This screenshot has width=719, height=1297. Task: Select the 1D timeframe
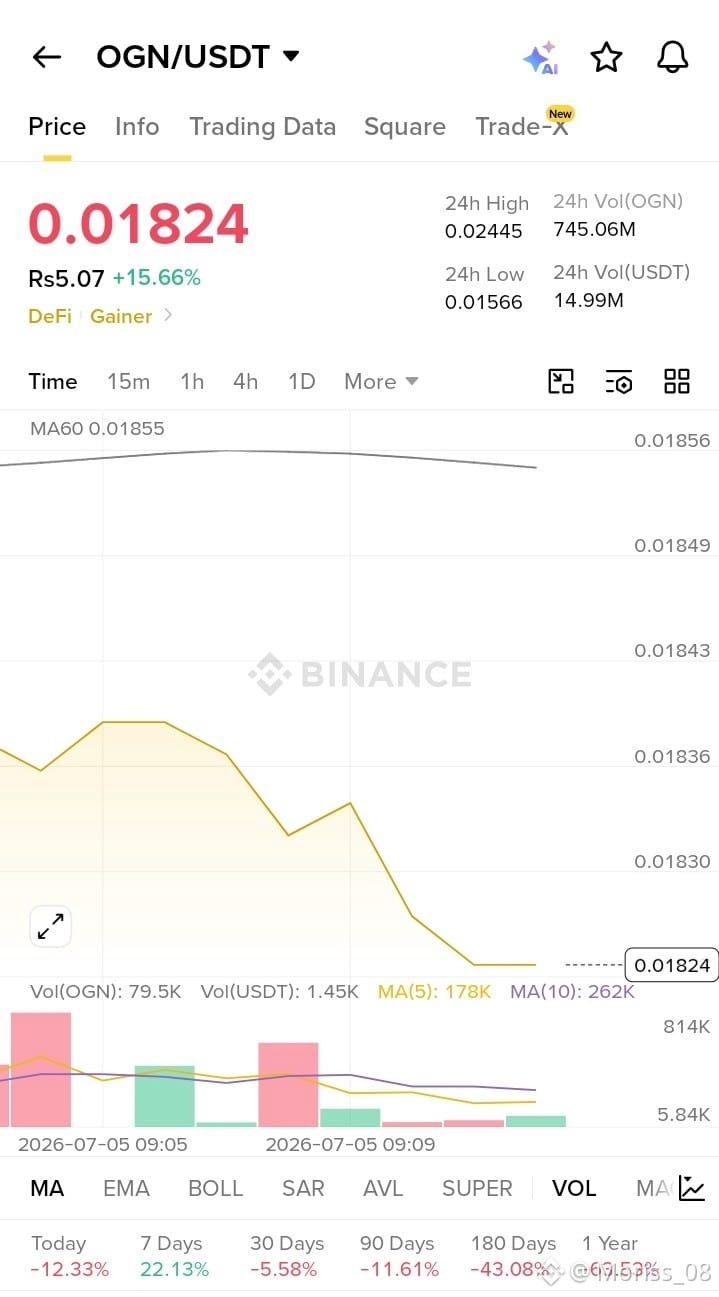(301, 381)
